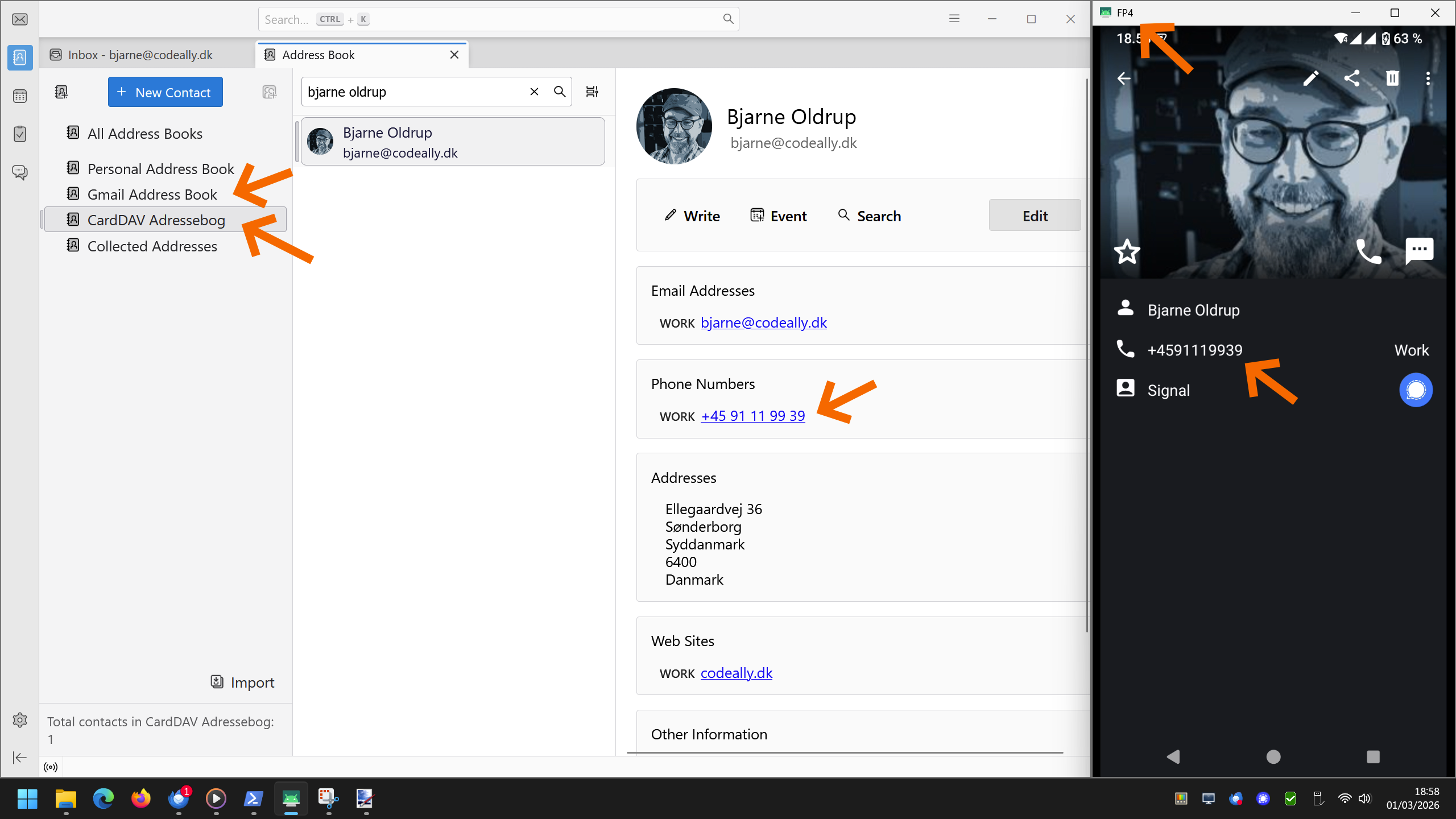1456x819 pixels.
Task: Click the New Contact button
Action: pos(165,92)
